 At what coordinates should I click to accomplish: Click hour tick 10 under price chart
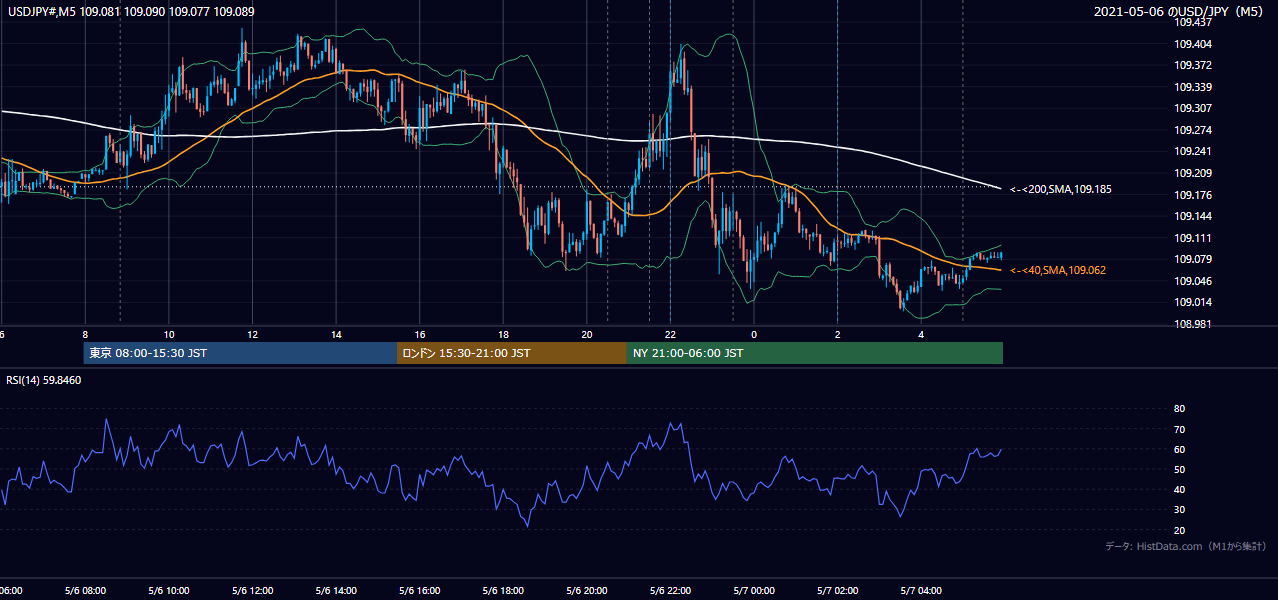coord(169,335)
